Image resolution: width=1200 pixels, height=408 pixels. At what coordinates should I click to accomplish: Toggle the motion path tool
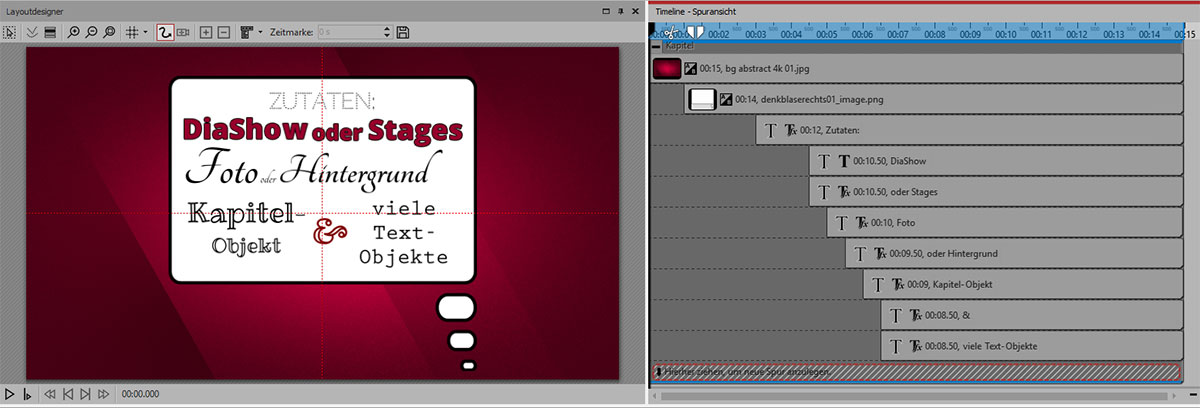165,32
